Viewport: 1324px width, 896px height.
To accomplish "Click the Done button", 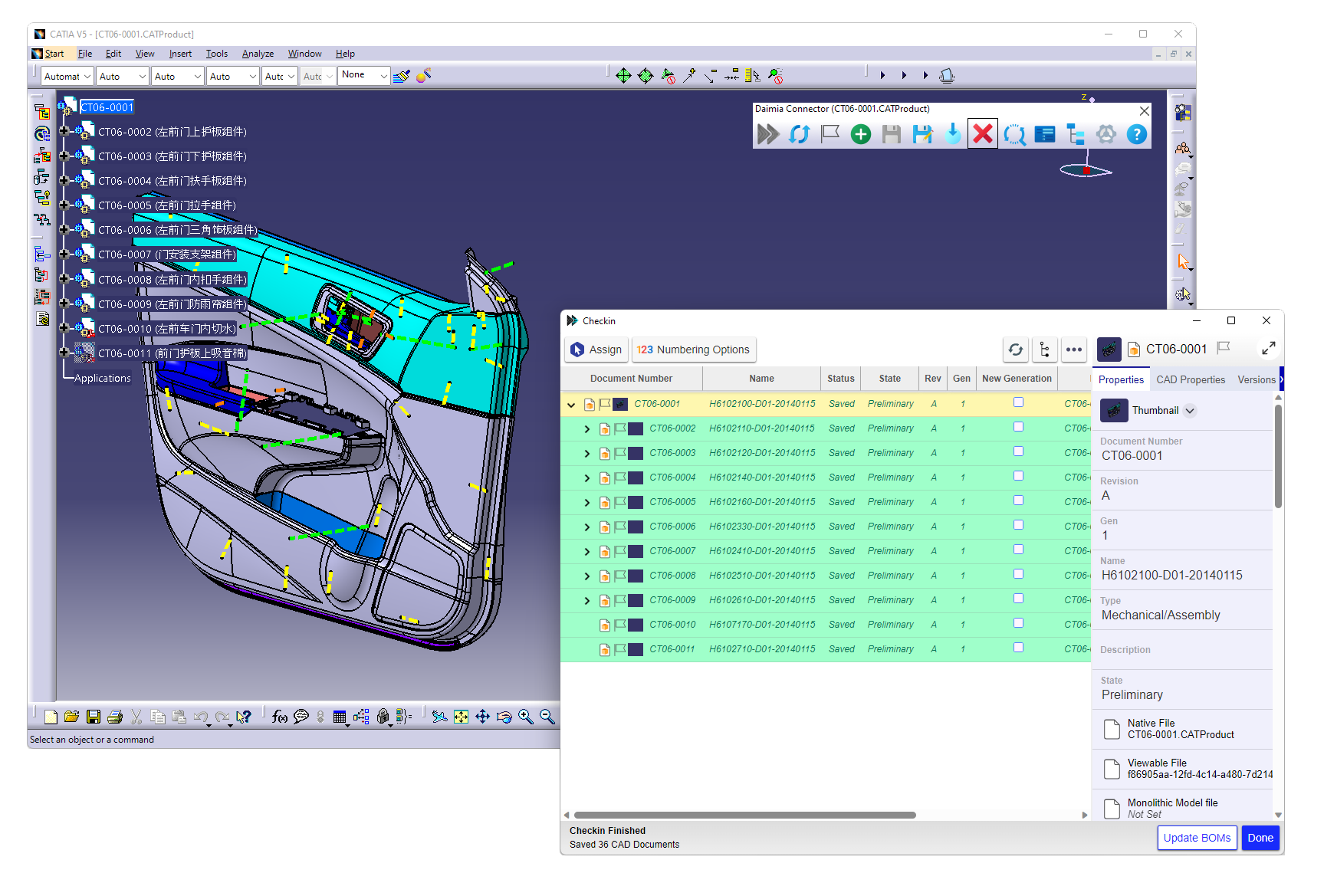I will point(1260,838).
